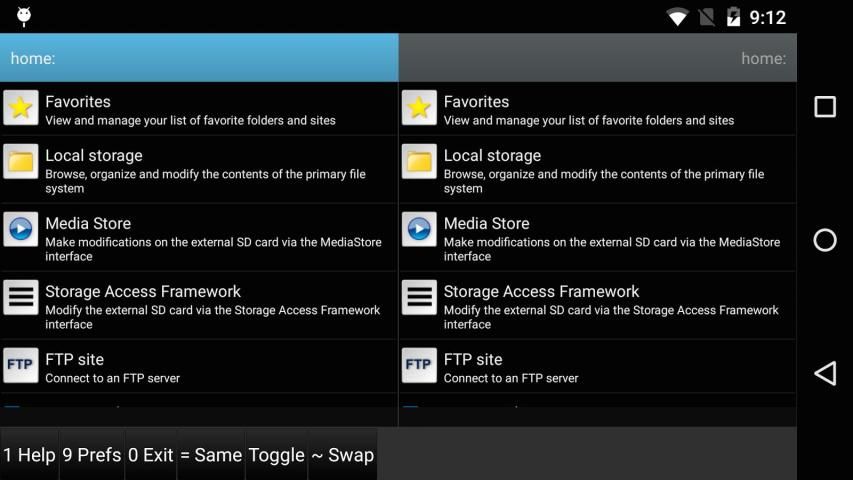This screenshot has width=853, height=480.
Task: Click the FTP site icon in left pane
Action: 21,366
